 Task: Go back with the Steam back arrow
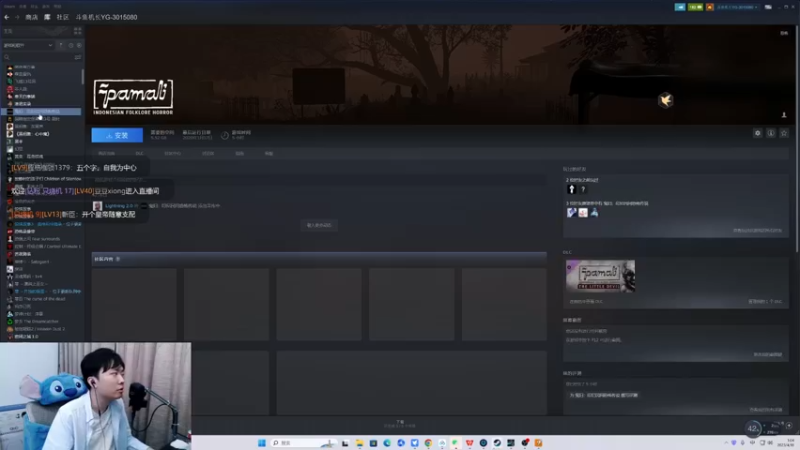point(7,17)
